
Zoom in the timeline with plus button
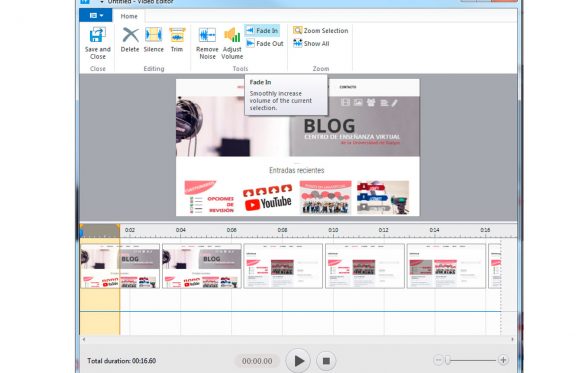pos(503,360)
